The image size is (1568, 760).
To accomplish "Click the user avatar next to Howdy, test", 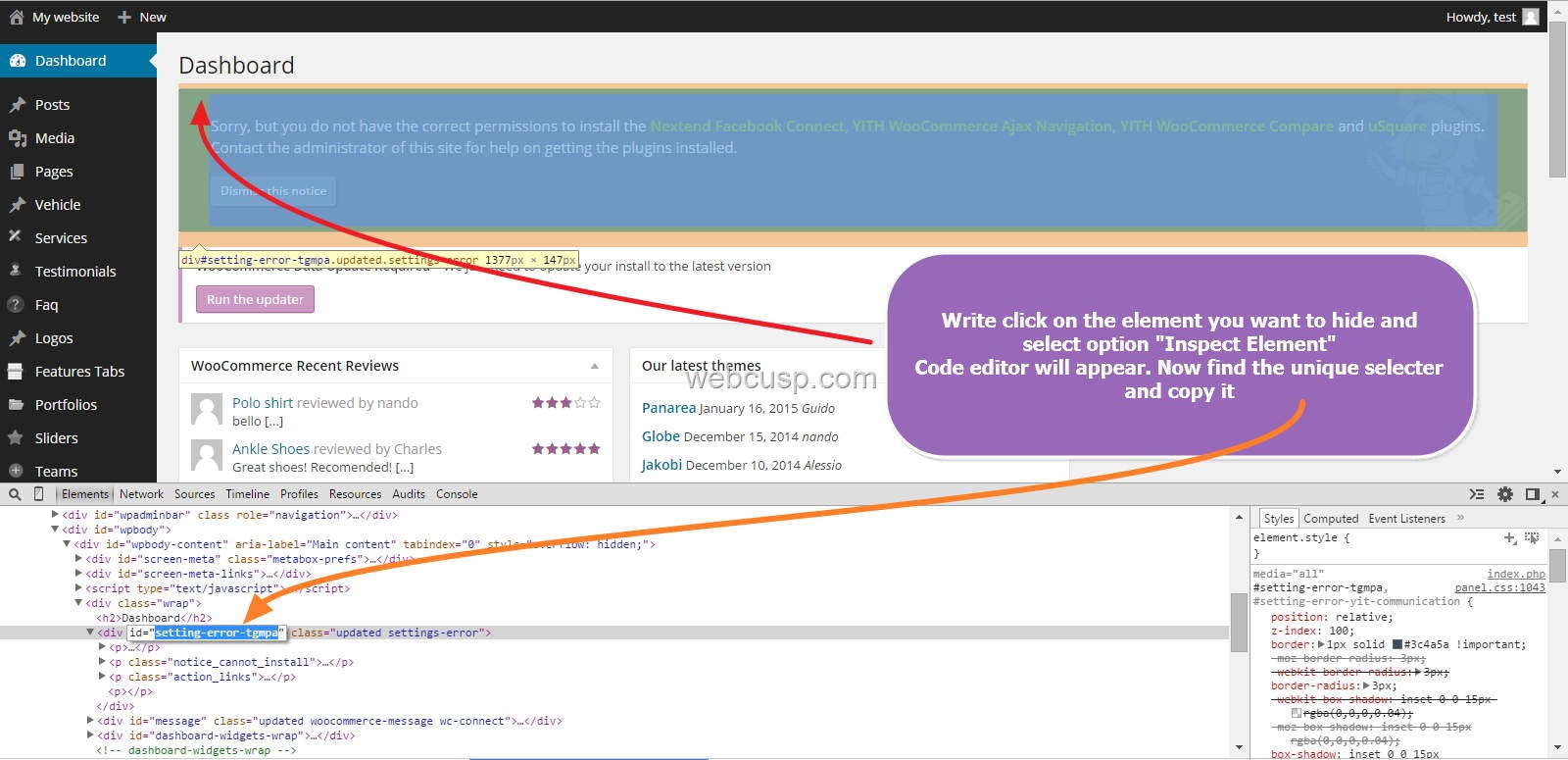I will 1531,17.
